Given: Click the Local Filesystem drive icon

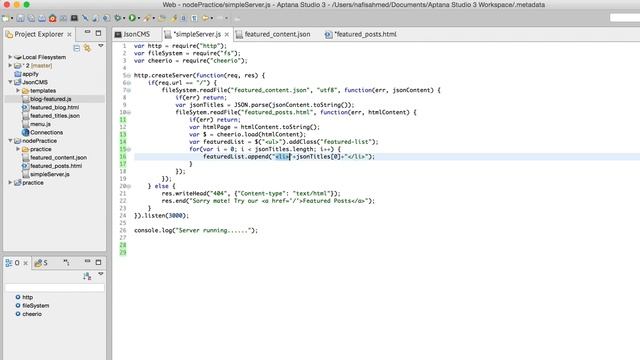Looking at the screenshot, I should [18, 57].
